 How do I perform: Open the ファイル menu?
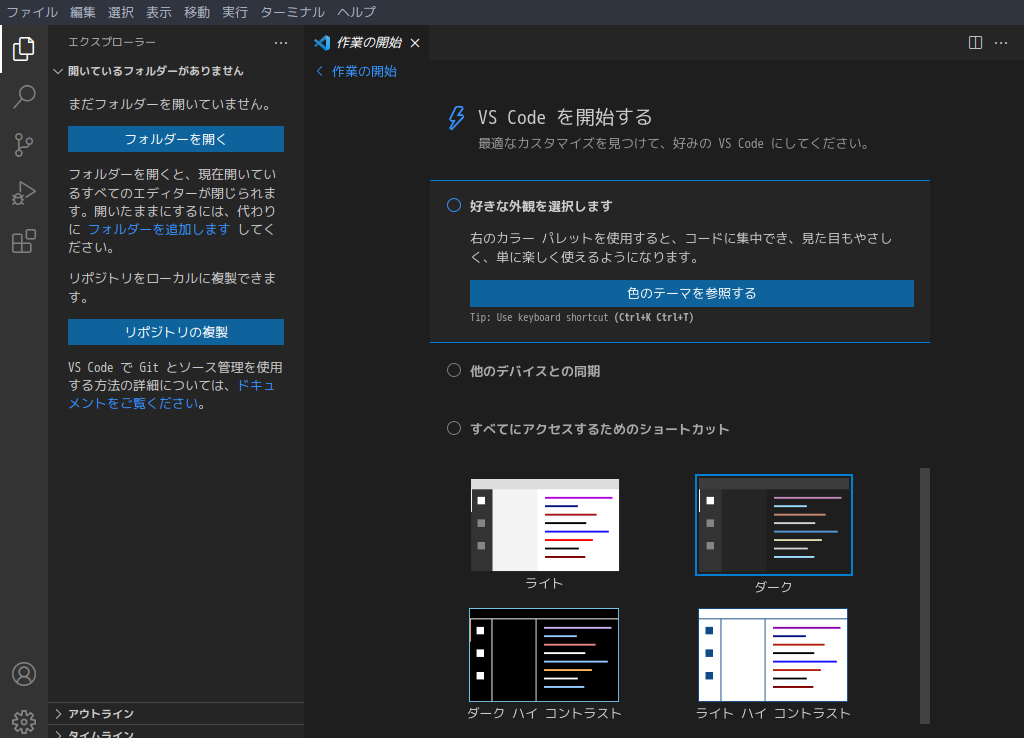tap(32, 12)
